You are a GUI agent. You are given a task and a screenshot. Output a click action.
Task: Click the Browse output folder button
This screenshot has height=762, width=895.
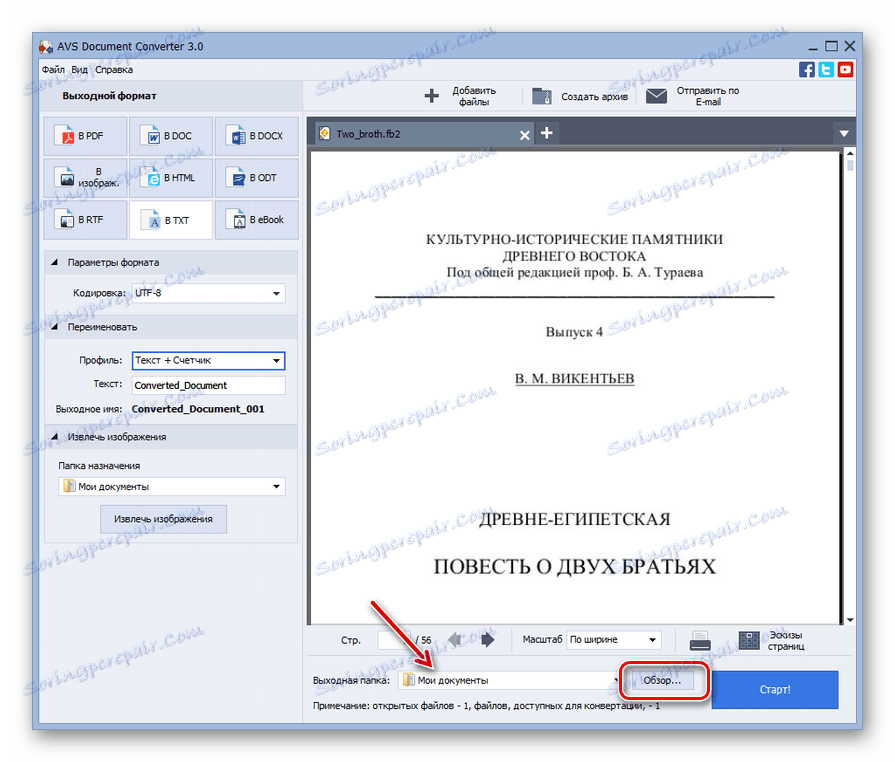662,680
